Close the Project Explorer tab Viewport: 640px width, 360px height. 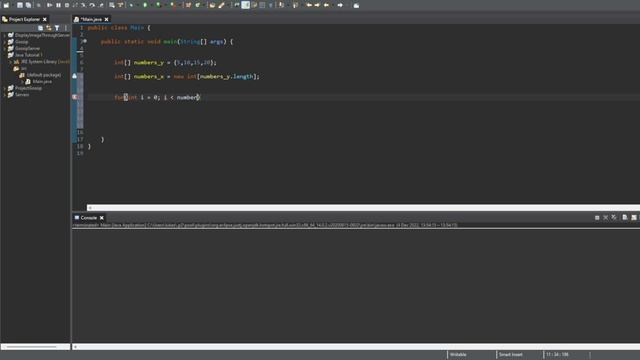click(x=45, y=19)
